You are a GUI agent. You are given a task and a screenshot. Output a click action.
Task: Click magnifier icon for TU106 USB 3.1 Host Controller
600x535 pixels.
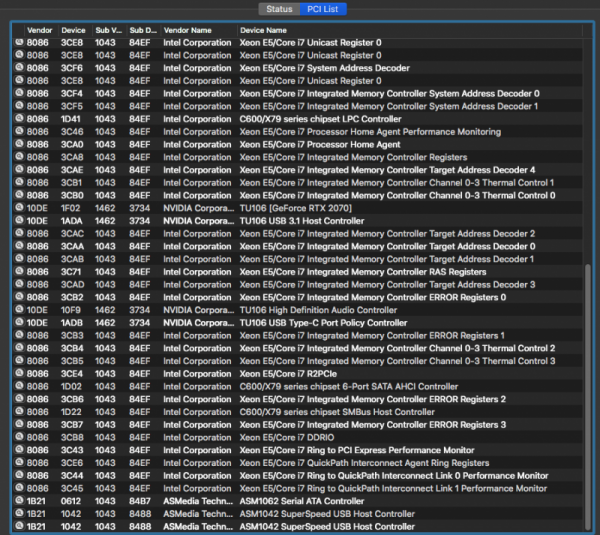coord(19,221)
